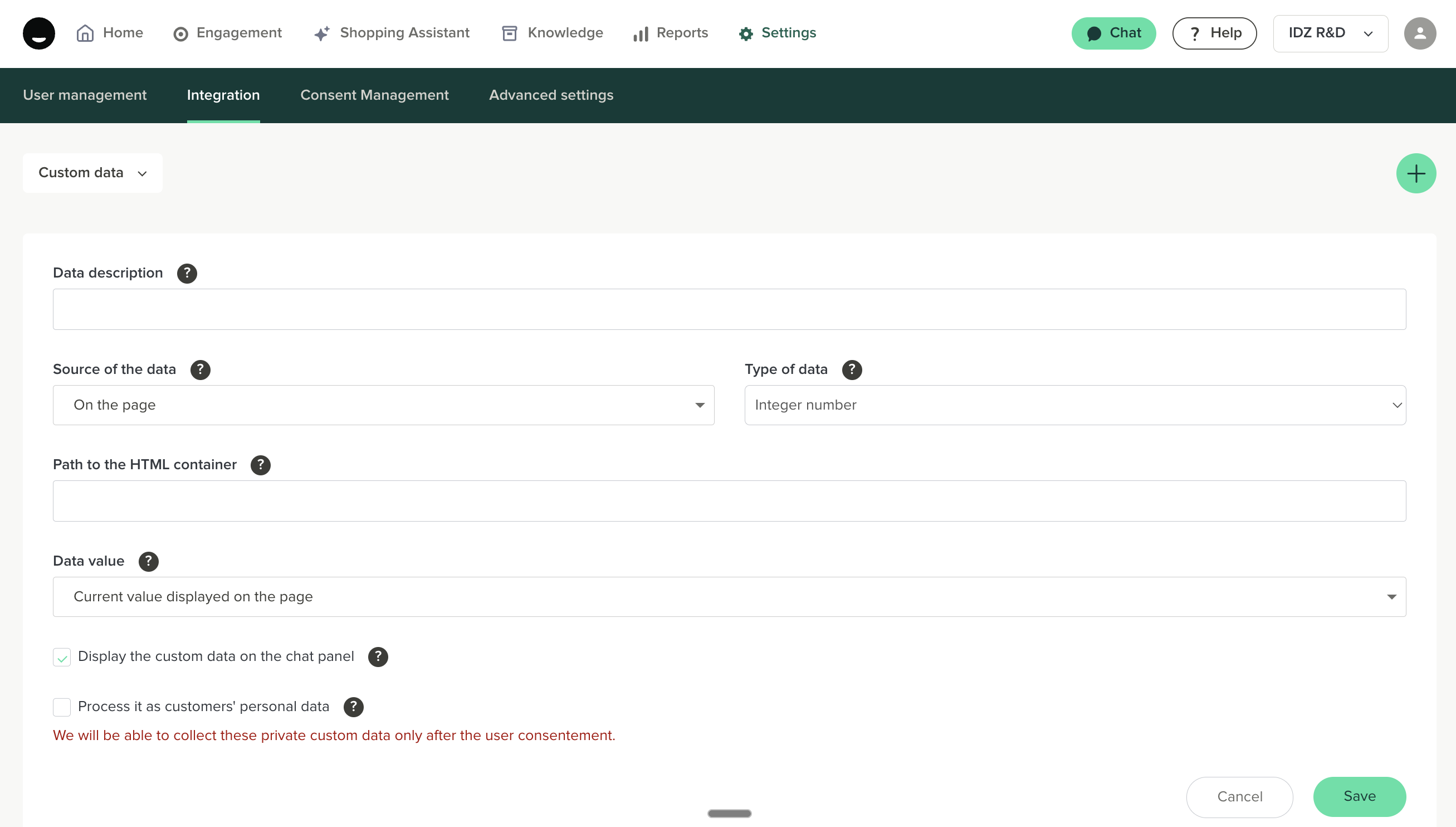1456x827 pixels.
Task: Click help icon beside personal data option
Action: [353, 707]
